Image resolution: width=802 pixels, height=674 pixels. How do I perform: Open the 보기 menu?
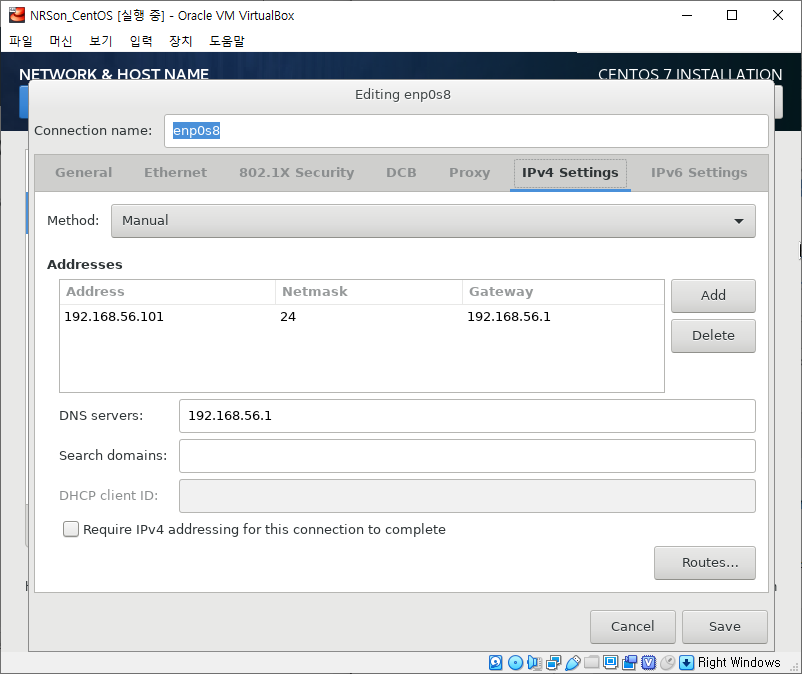coord(101,41)
